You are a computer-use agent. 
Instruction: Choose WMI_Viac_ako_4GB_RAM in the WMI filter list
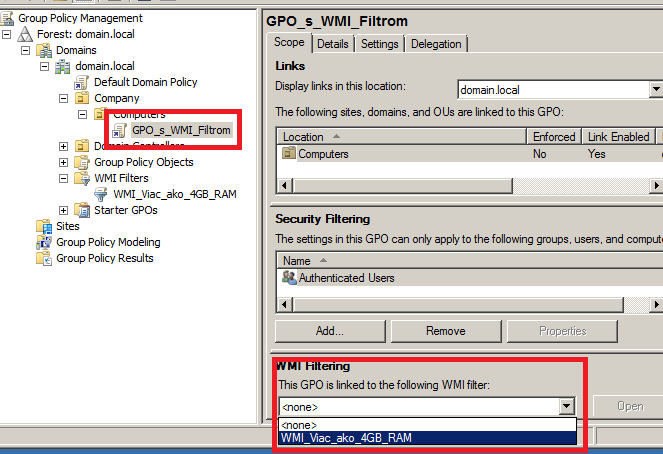tap(427, 438)
